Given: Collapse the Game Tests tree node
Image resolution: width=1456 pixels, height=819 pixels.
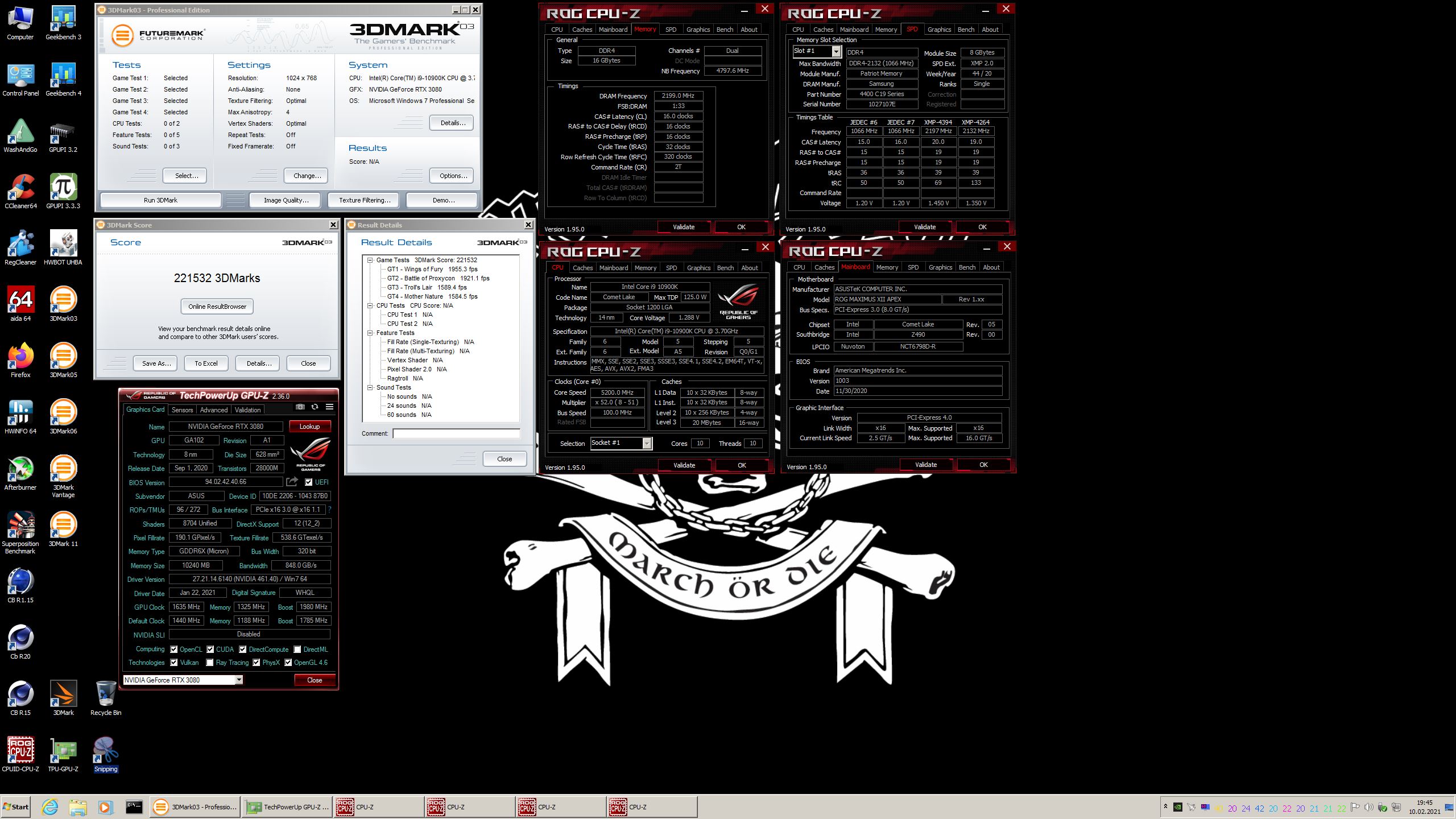Looking at the screenshot, I should coord(370,260).
